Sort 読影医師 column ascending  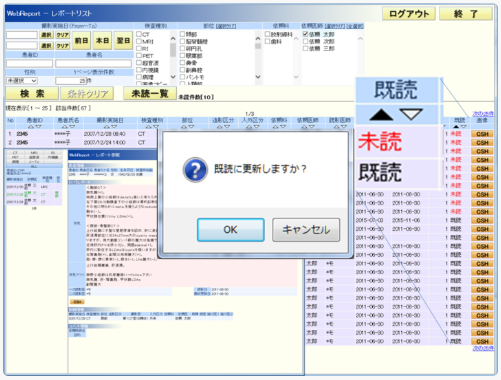336,127
